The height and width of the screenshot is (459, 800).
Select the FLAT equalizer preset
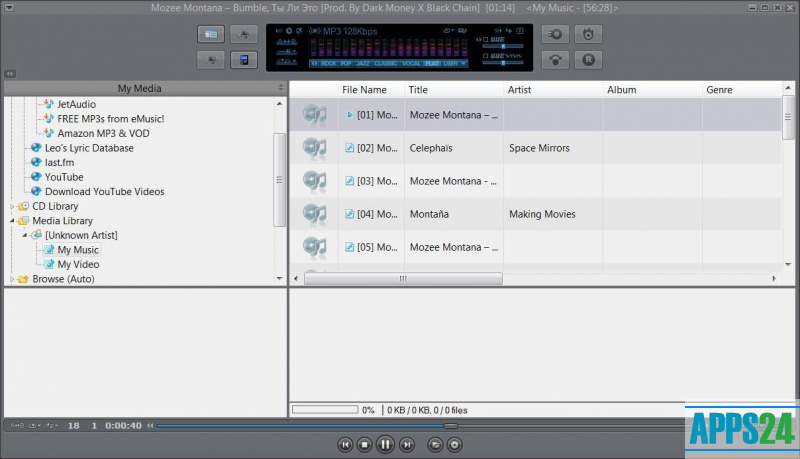tap(432, 64)
